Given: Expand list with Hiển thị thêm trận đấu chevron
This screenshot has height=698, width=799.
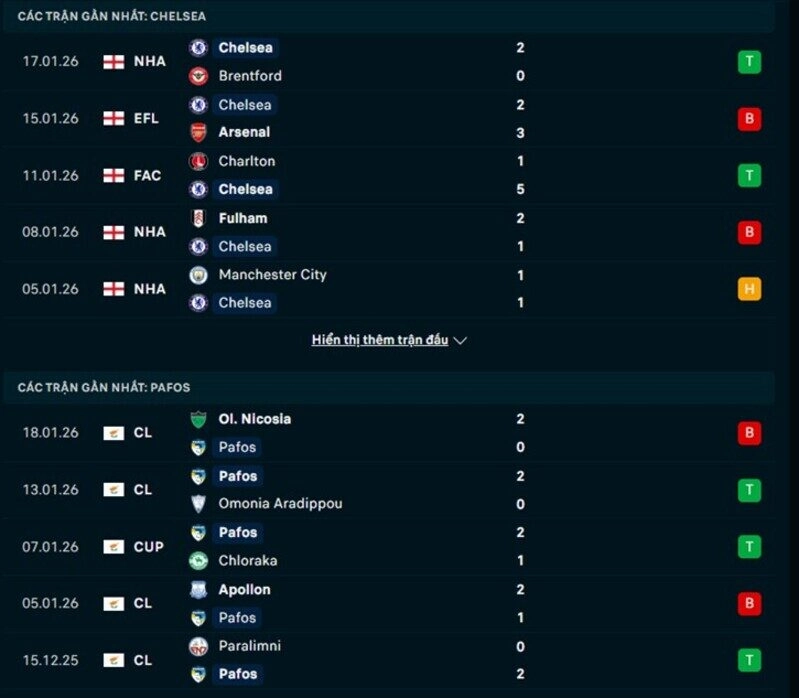Looking at the screenshot, I should [x=460, y=341].
